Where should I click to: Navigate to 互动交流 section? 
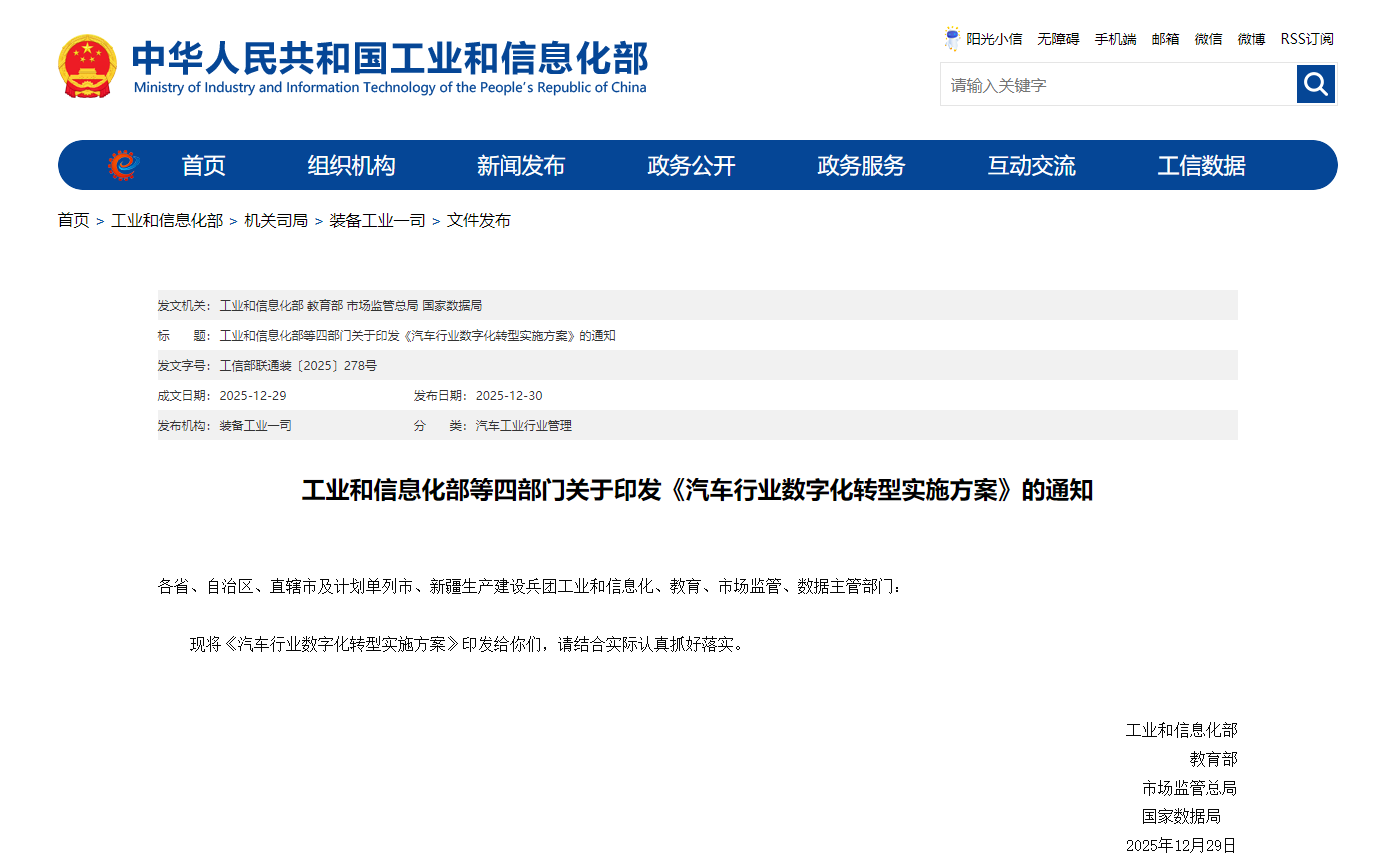pyautogui.click(x=1031, y=166)
